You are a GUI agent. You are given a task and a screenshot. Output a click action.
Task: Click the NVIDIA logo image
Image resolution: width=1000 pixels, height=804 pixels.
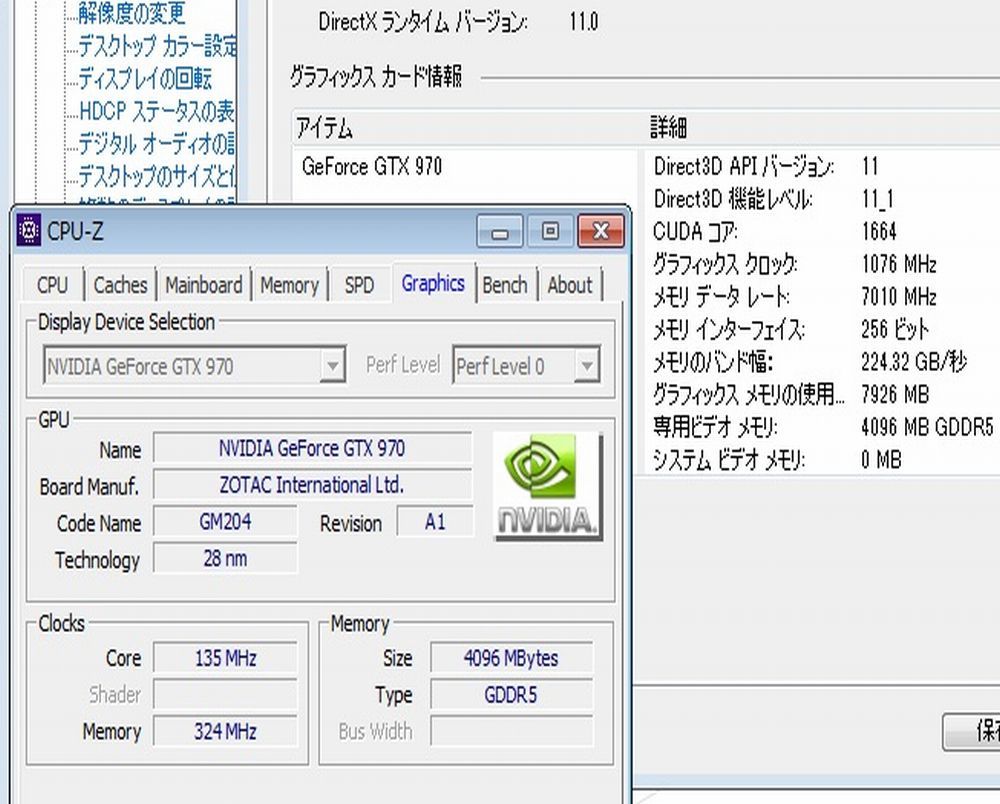tap(548, 486)
